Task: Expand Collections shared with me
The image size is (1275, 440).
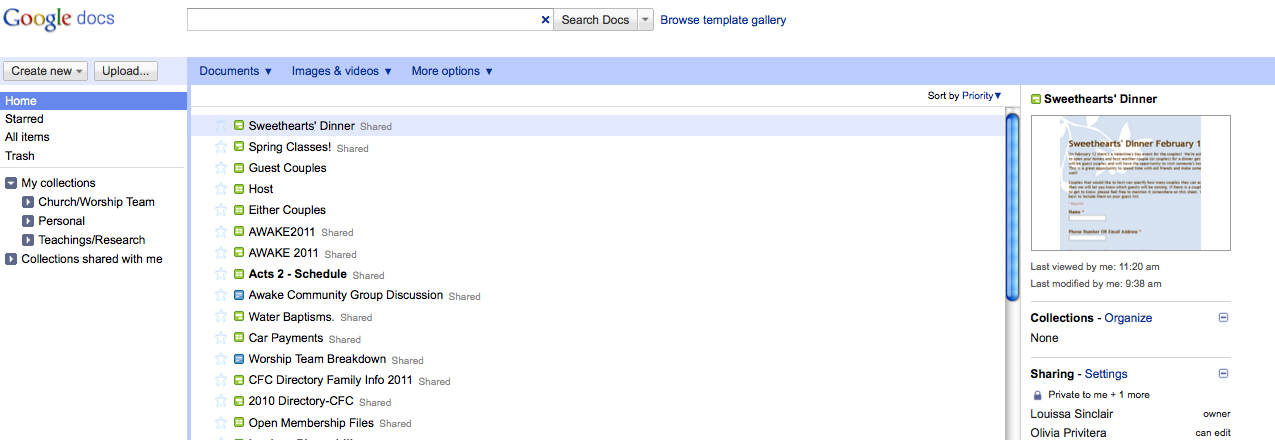Action: [11, 259]
